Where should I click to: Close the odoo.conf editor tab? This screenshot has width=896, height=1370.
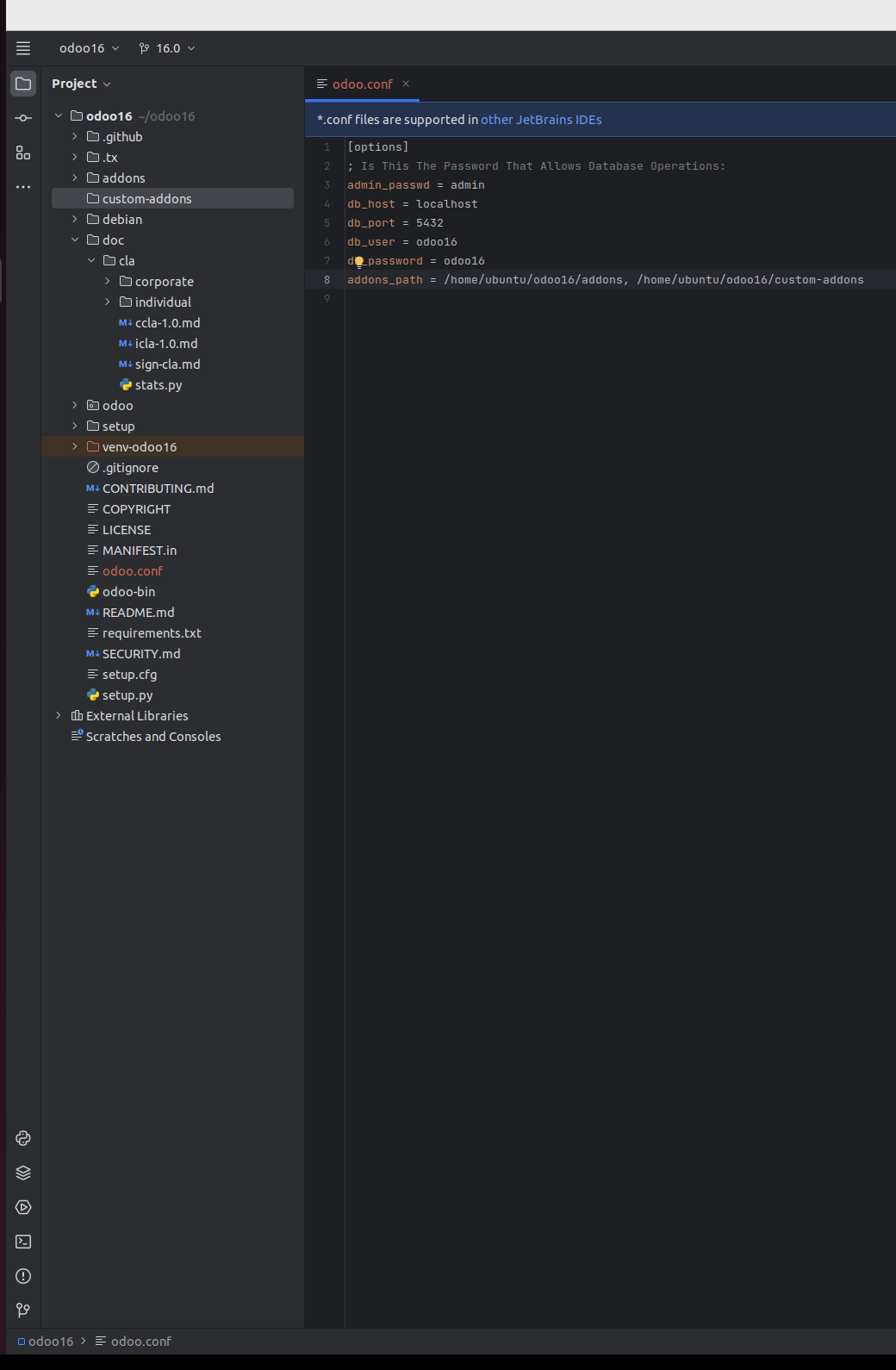pyautogui.click(x=406, y=84)
